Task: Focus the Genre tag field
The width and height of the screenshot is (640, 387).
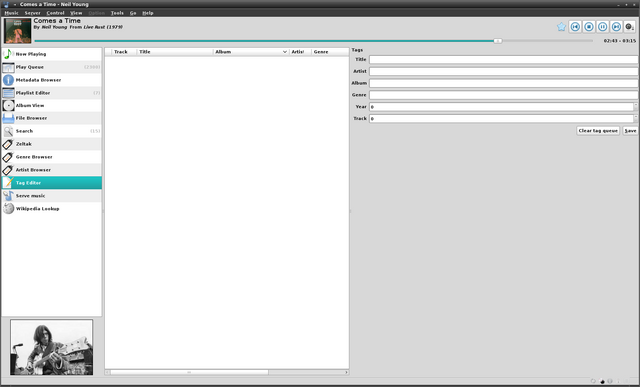Action: click(504, 95)
